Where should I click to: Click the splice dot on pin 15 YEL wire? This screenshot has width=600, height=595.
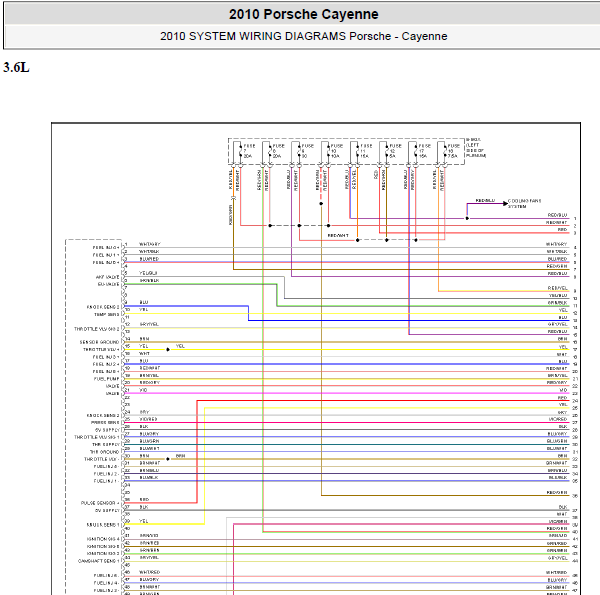(168, 349)
